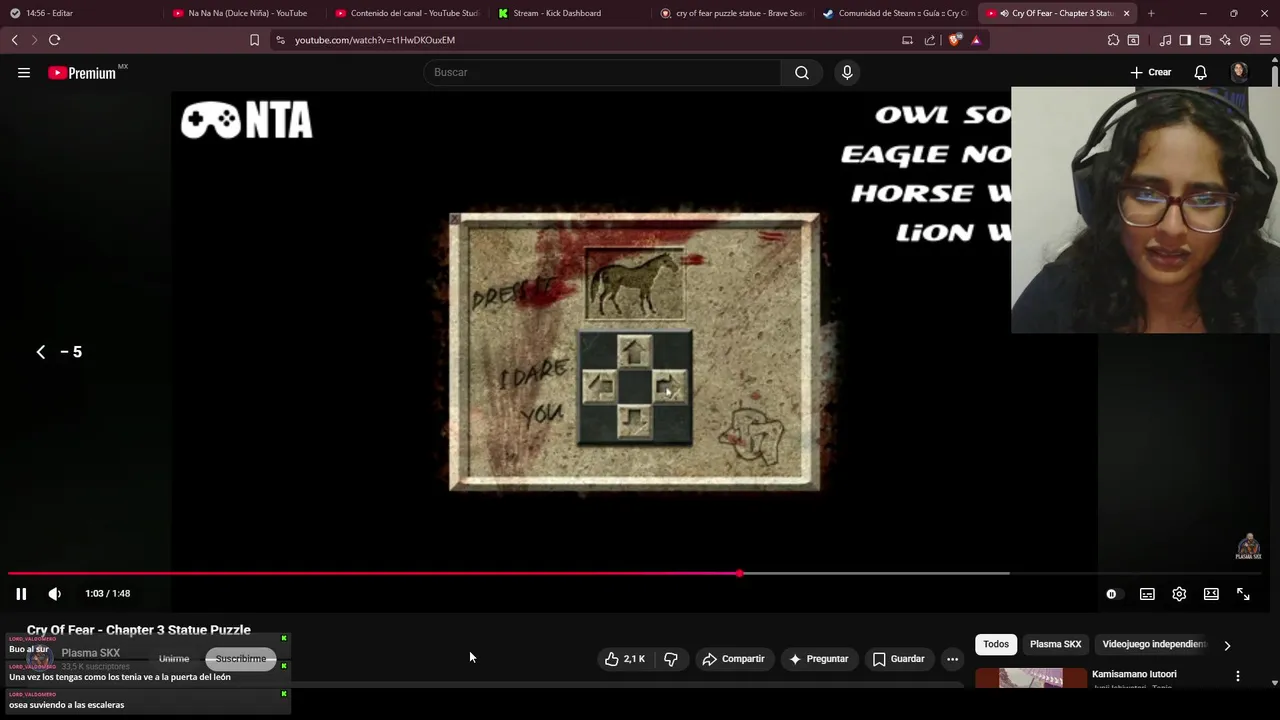
Task: Open the tab search toolbar icon
Action: 1133,40
